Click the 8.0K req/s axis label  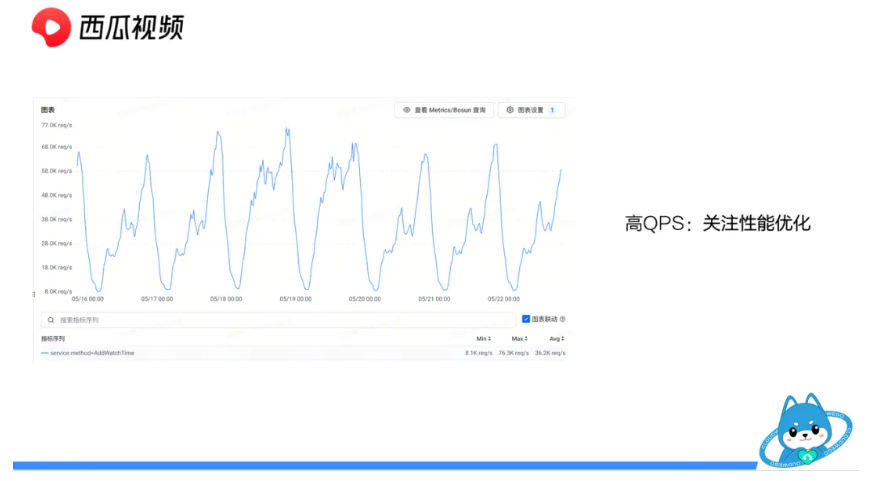58,291
